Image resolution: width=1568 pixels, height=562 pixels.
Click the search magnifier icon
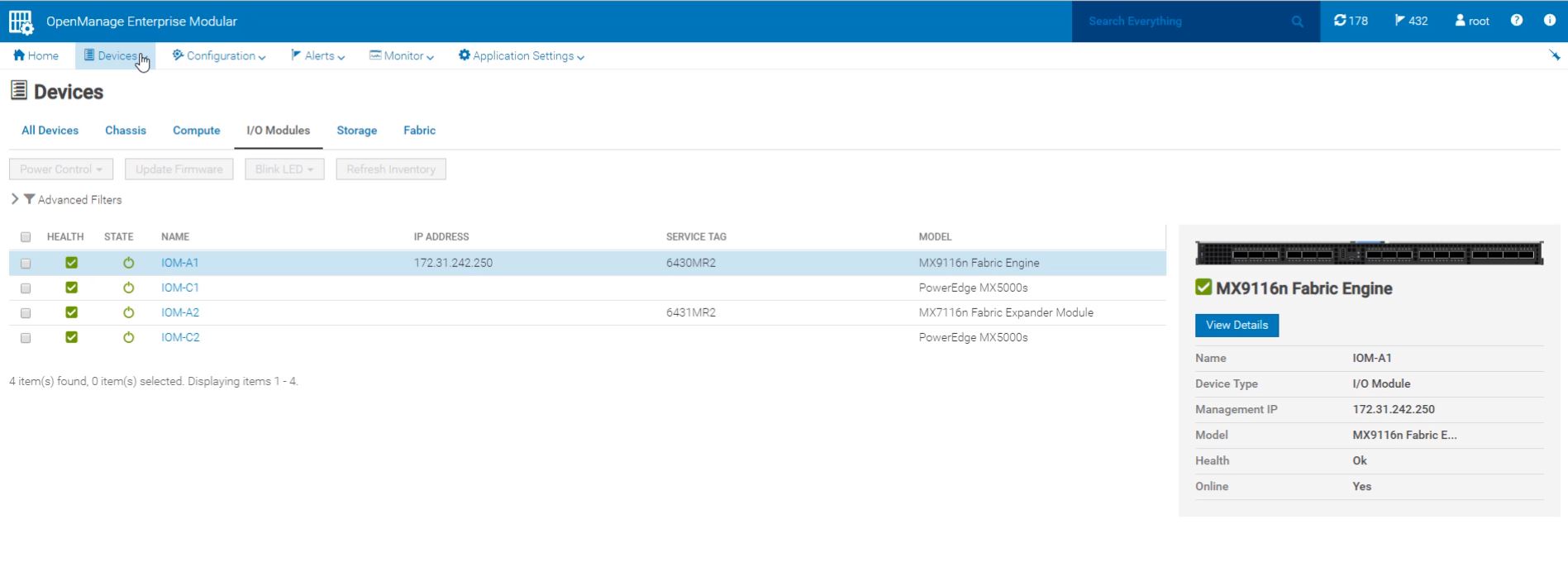(1297, 21)
